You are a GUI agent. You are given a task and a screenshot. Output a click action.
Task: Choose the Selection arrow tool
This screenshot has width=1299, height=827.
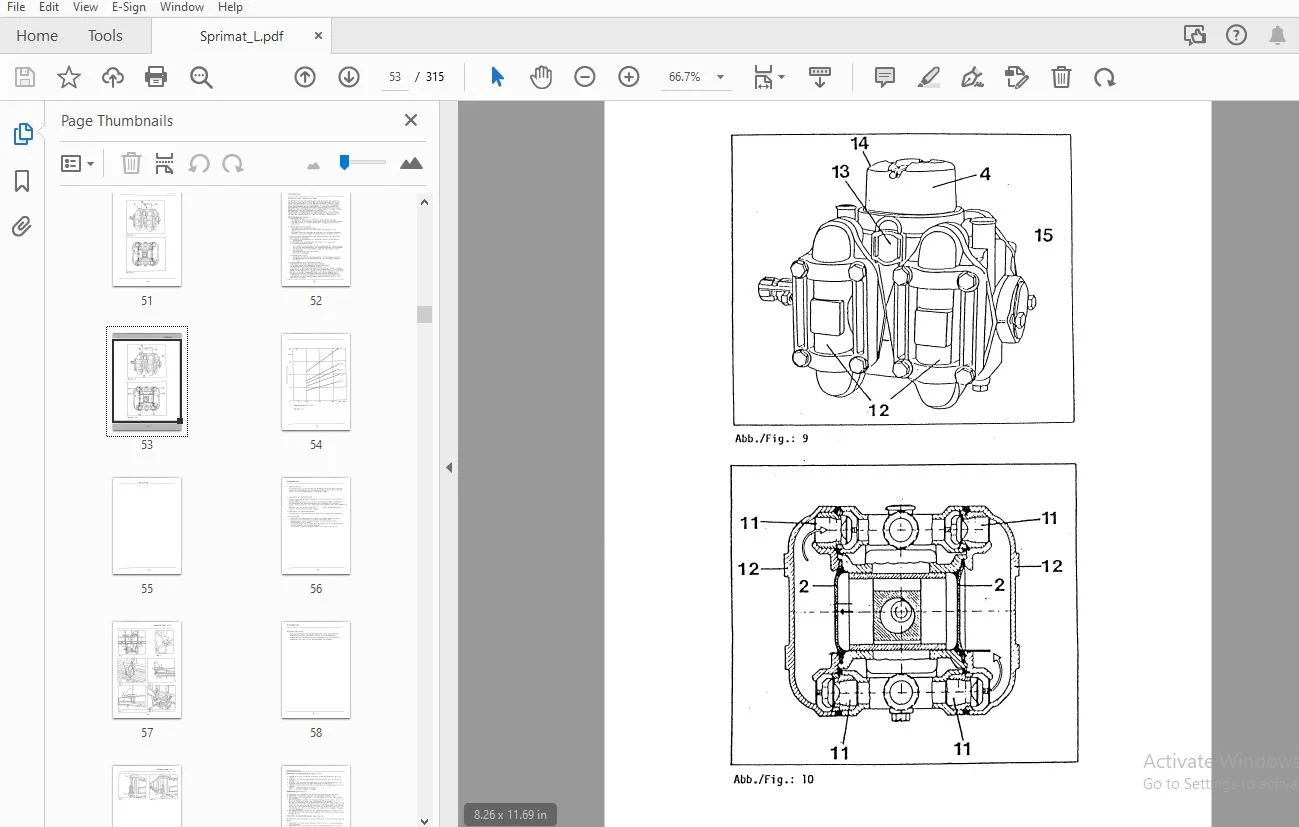click(x=497, y=77)
